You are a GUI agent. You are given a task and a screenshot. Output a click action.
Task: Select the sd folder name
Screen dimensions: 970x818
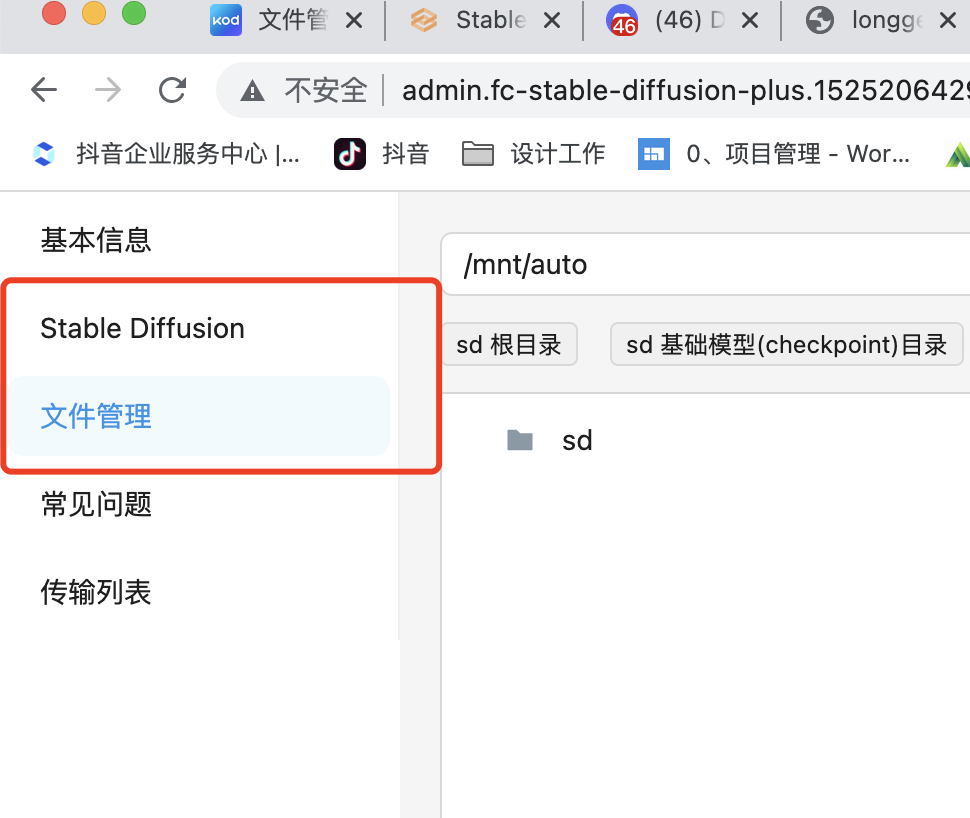[577, 441]
